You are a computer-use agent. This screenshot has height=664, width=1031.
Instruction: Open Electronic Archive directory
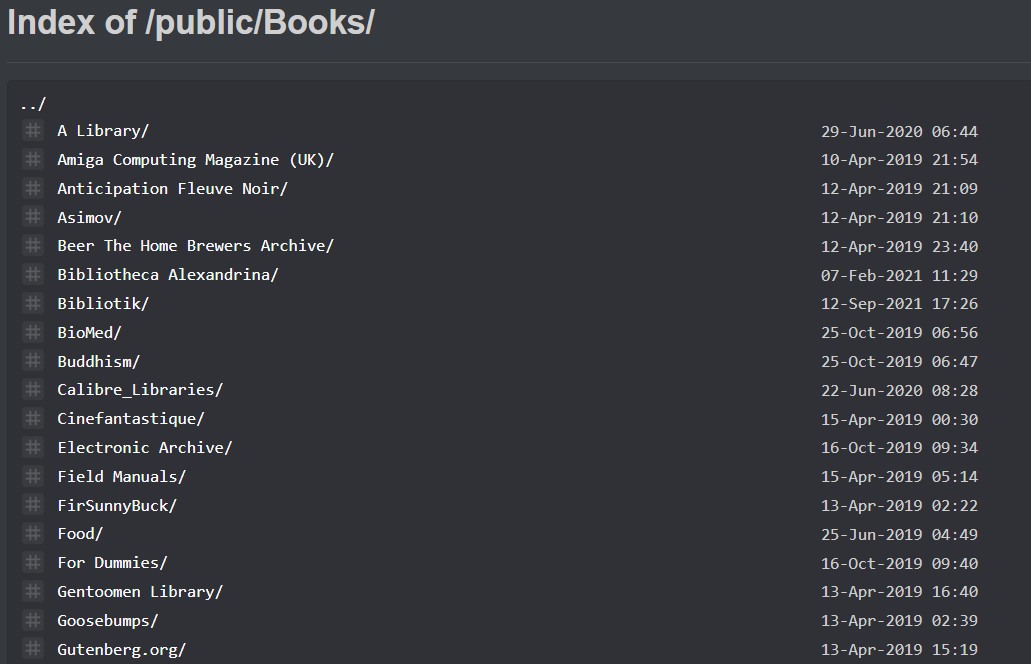(145, 448)
